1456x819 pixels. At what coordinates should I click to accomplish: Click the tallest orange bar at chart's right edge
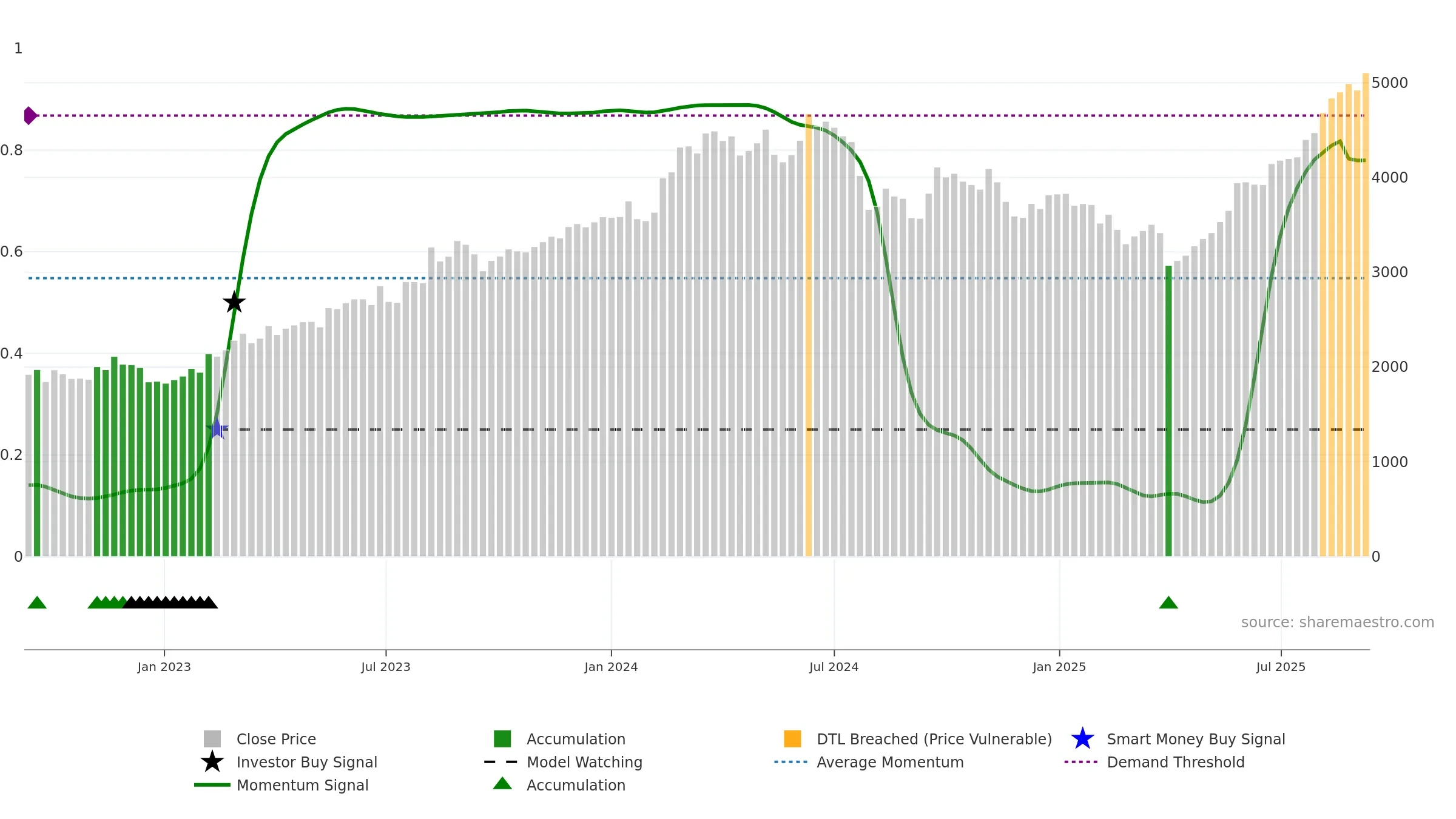(x=1366, y=314)
